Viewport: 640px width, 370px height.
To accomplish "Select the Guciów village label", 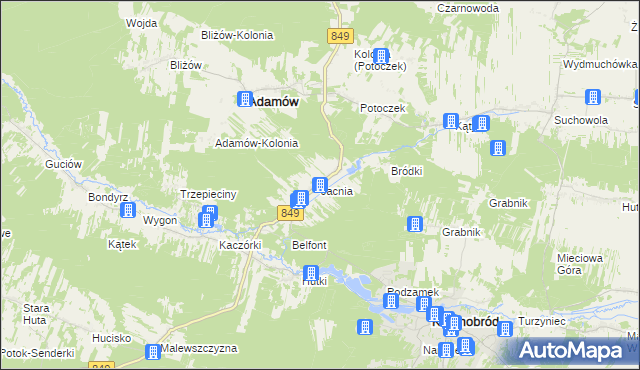I will point(63,164).
